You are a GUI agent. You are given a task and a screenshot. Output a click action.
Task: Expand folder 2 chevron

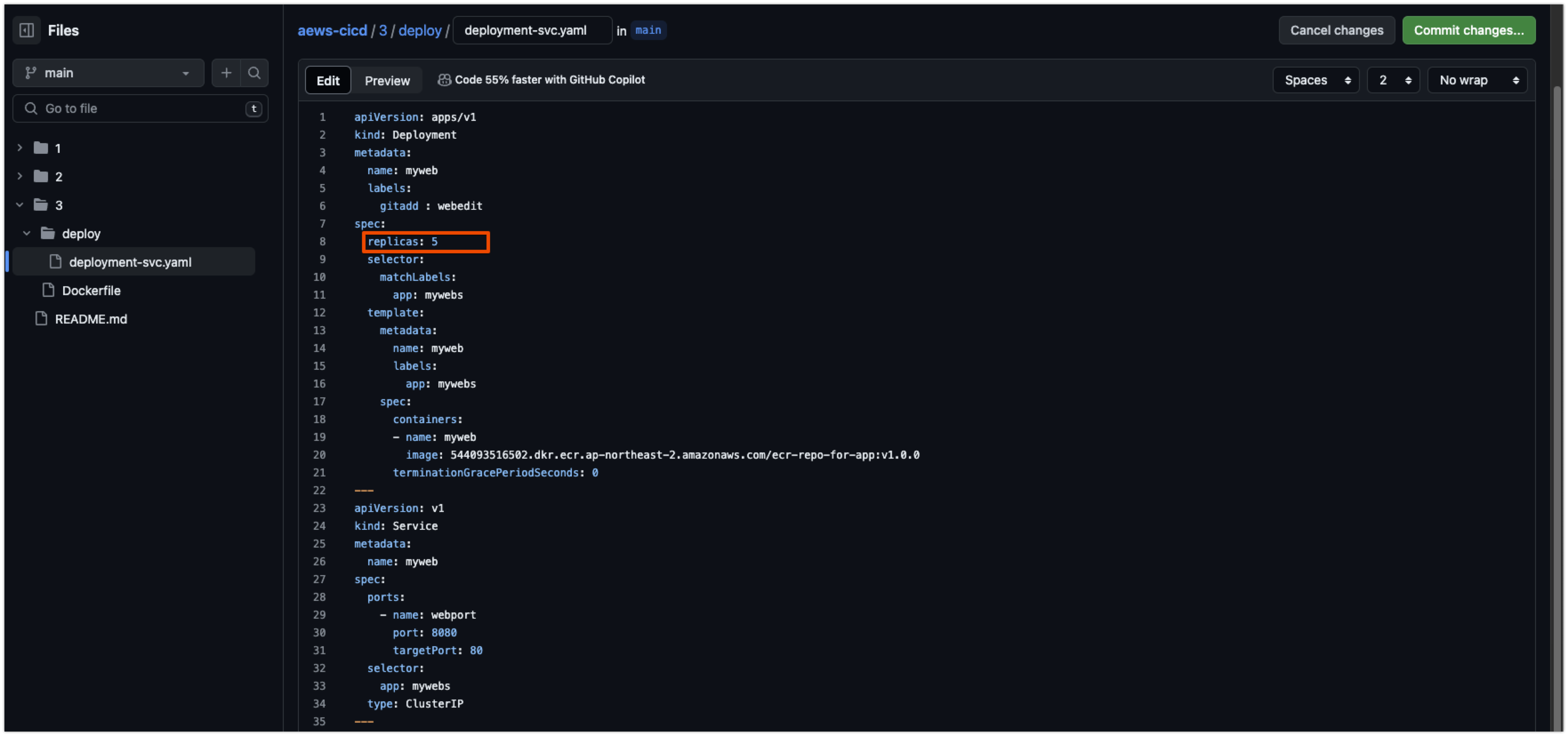(20, 176)
